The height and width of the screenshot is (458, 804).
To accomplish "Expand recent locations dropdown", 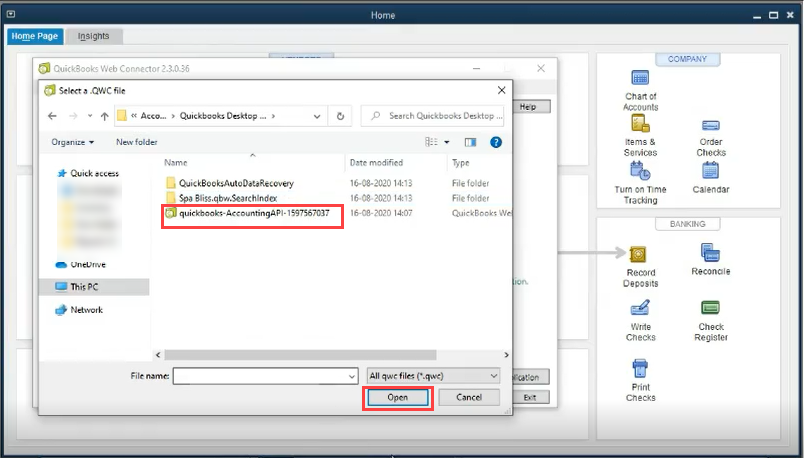I will (x=90, y=116).
